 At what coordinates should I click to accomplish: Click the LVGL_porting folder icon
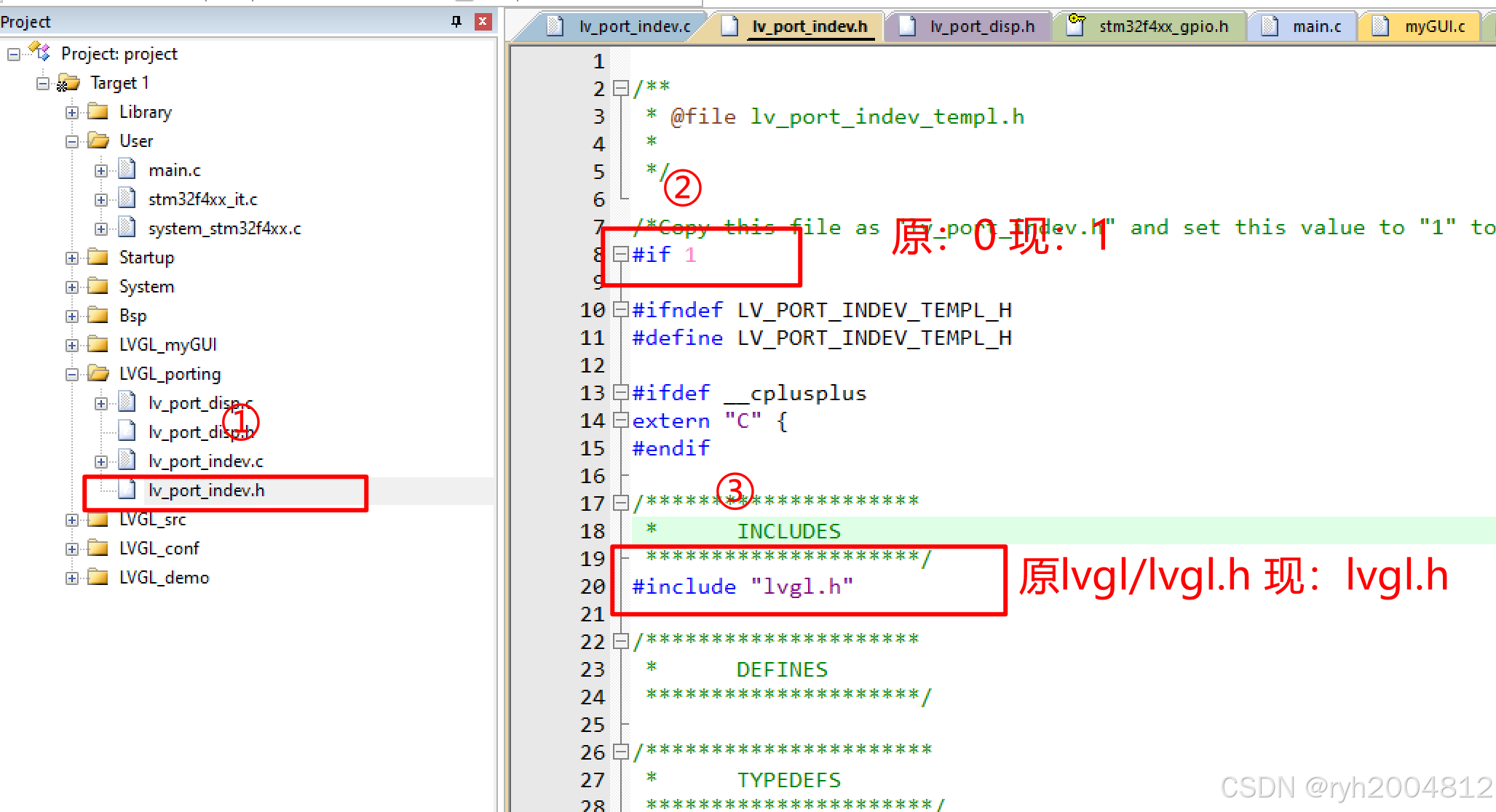(98, 373)
